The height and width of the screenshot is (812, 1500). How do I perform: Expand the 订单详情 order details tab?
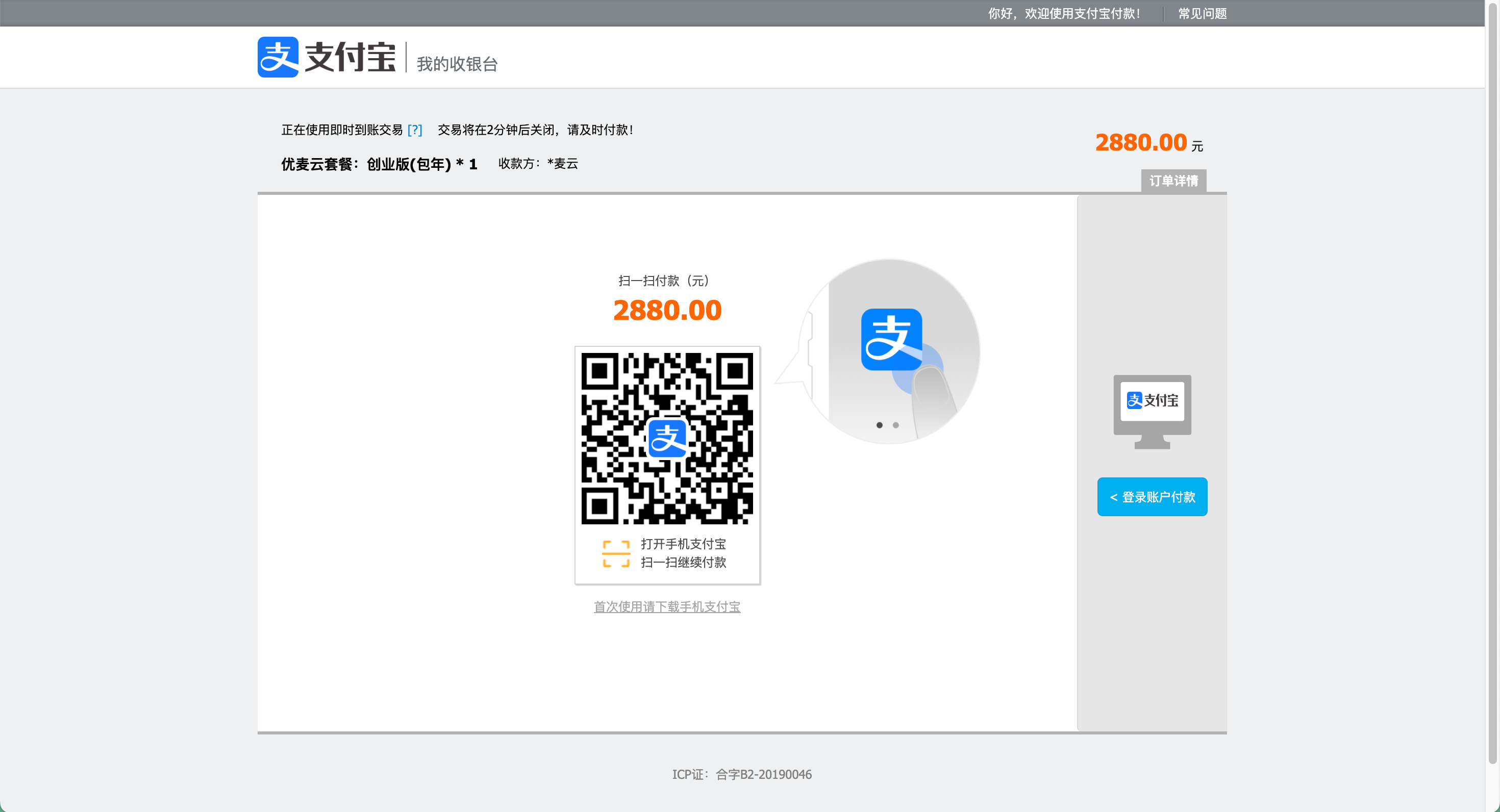1173,181
